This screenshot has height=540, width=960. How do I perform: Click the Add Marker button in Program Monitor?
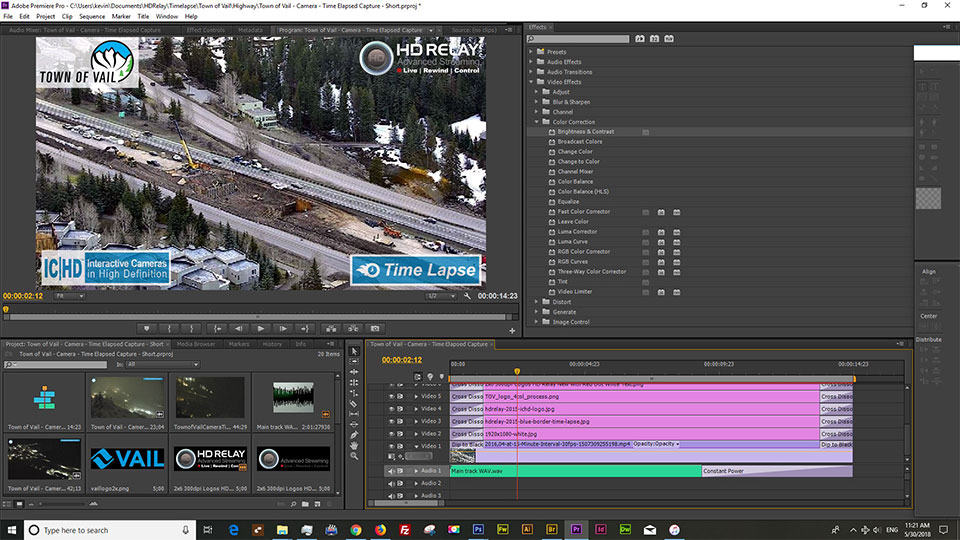147,328
